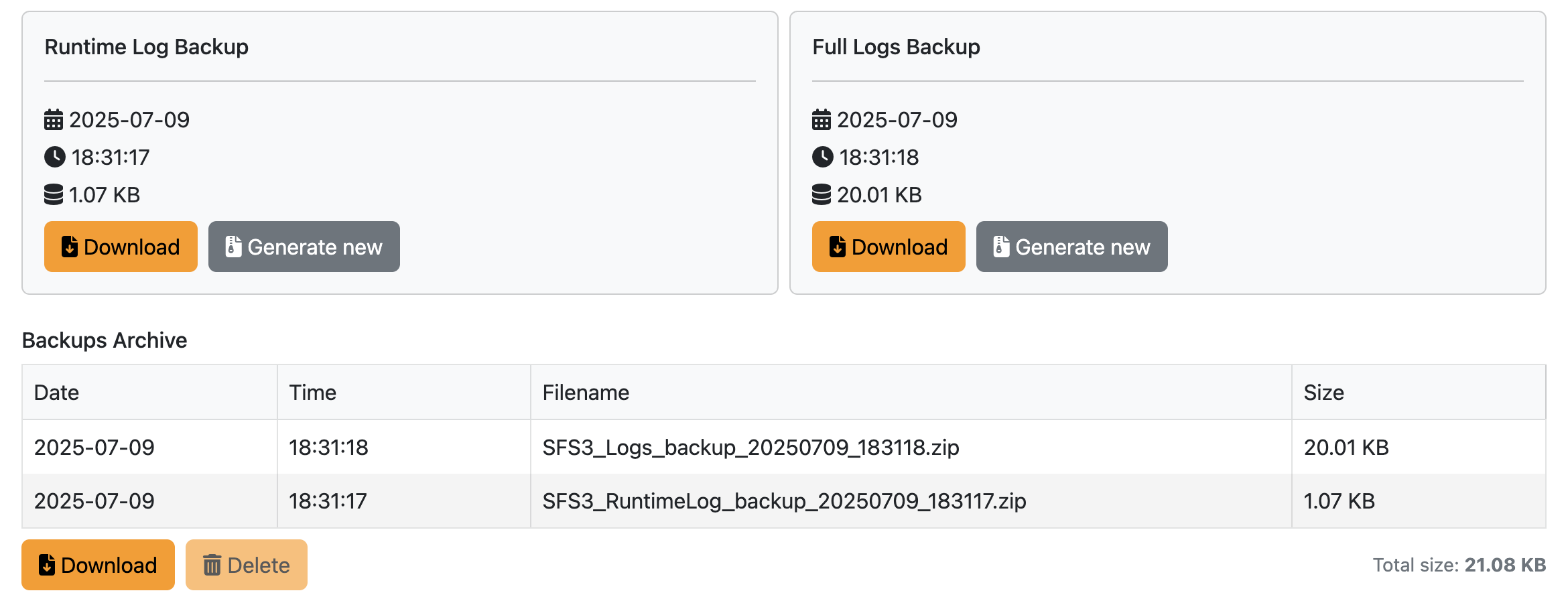Download the Runtime Log Backup

(x=121, y=247)
